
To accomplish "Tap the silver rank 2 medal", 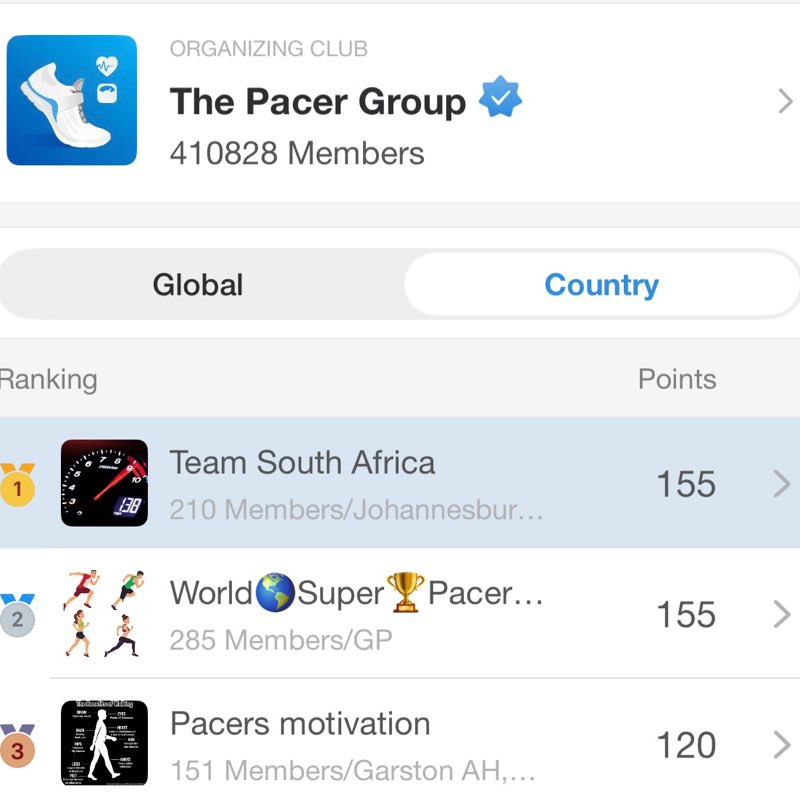I will (17, 615).
